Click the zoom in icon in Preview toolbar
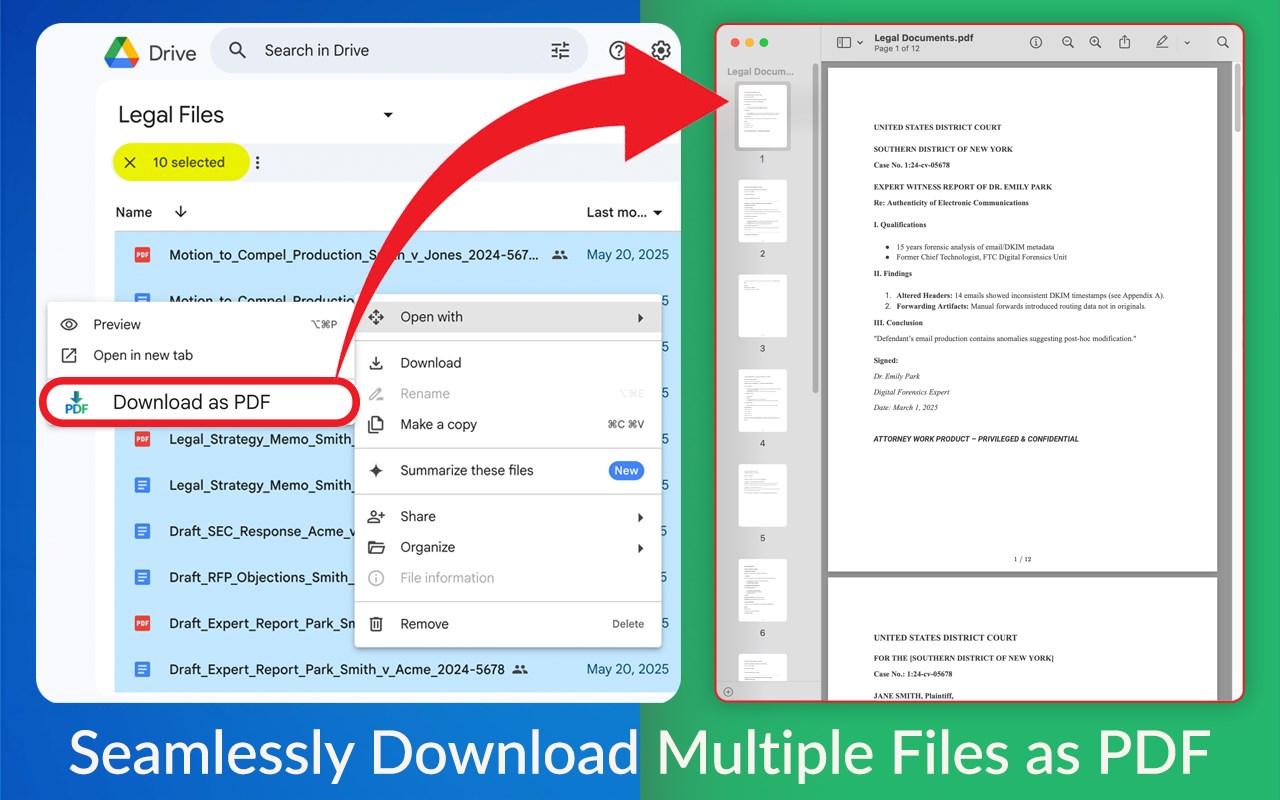Viewport: 1280px width, 800px height. click(1095, 42)
